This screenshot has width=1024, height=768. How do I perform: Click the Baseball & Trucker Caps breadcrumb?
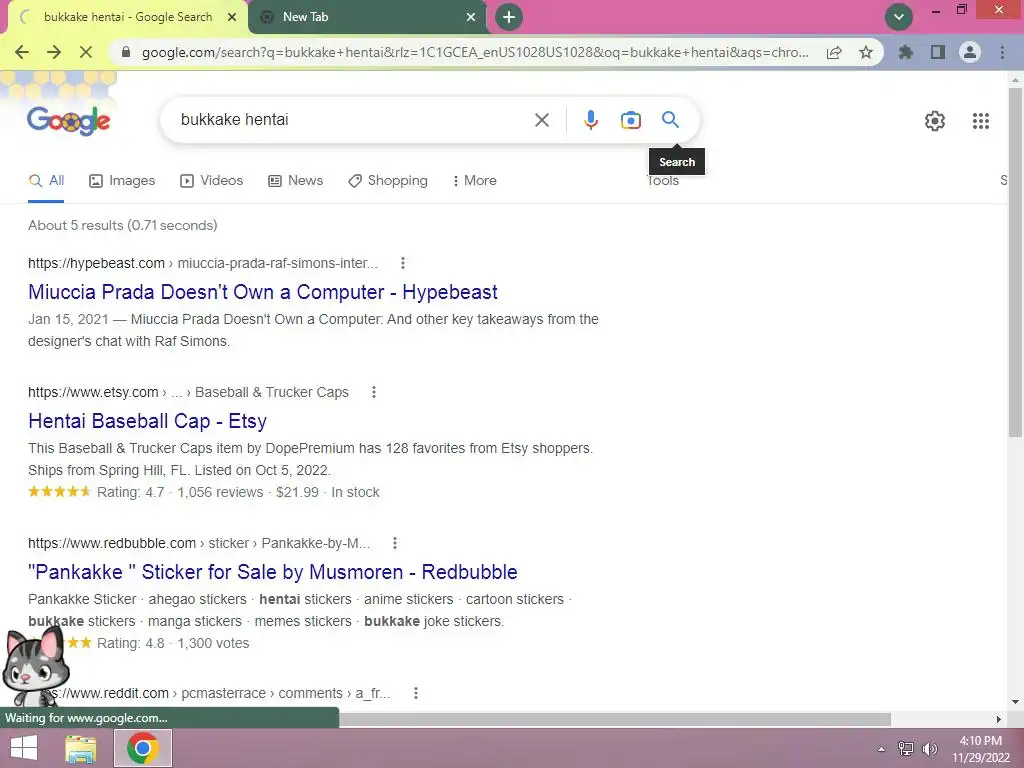(x=272, y=392)
